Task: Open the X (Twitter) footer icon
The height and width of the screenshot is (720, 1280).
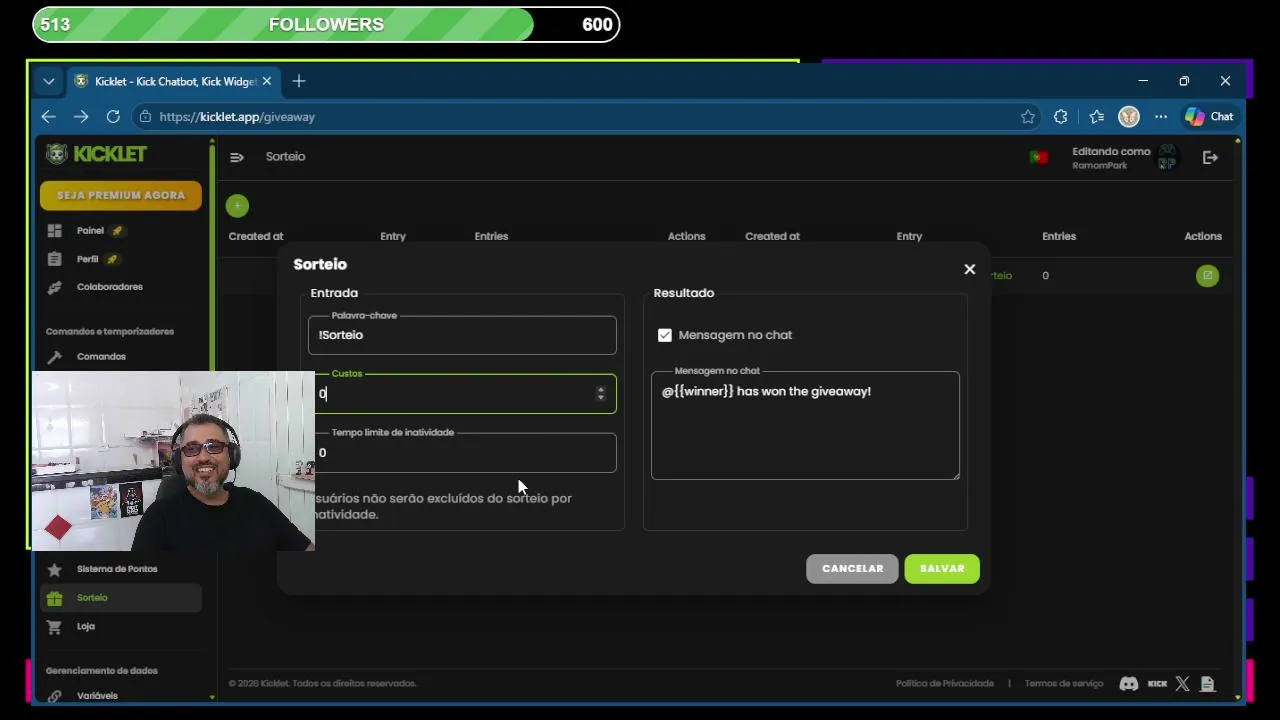Action: click(1183, 684)
